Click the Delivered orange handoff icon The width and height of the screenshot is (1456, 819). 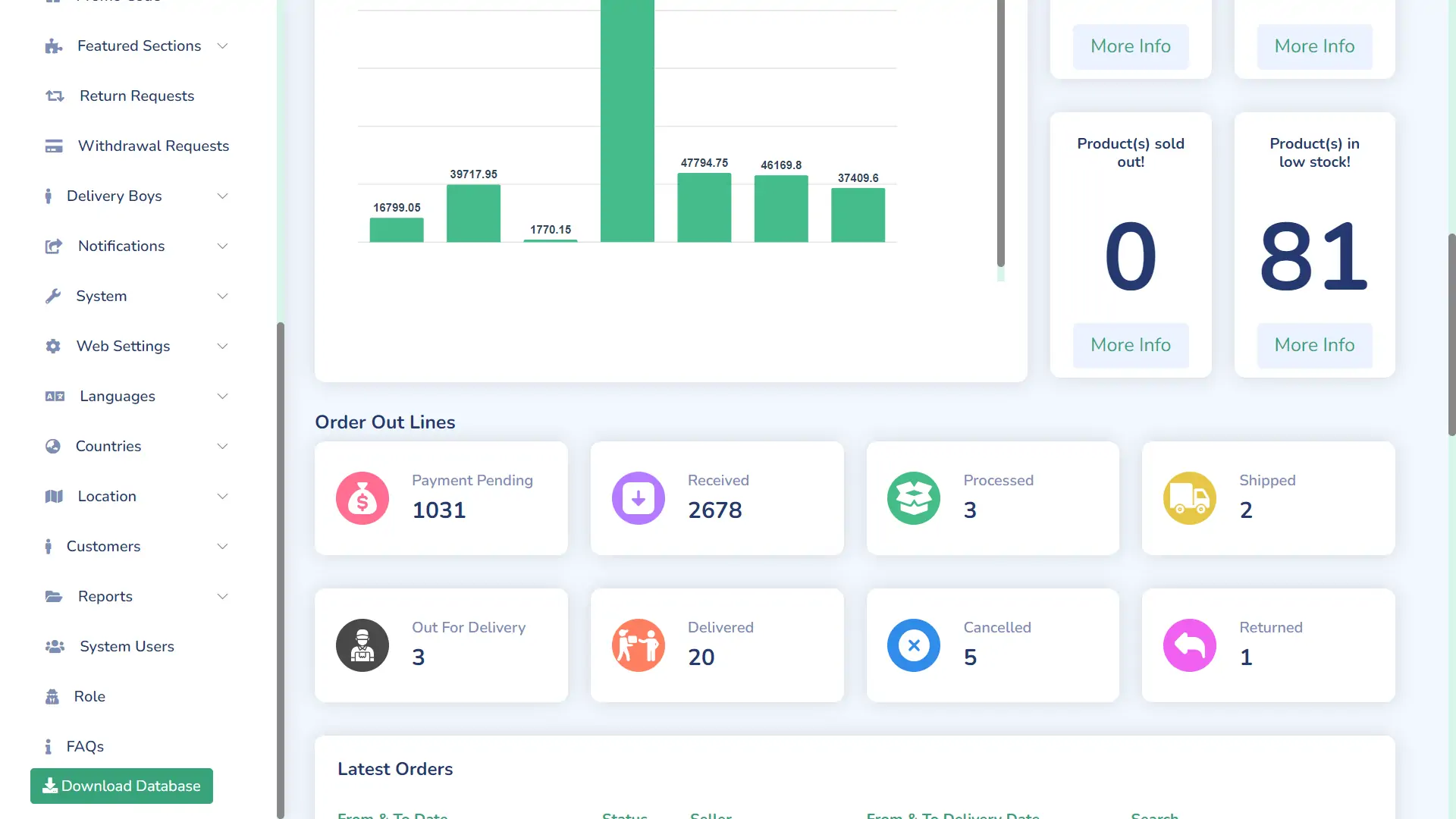[x=638, y=645]
